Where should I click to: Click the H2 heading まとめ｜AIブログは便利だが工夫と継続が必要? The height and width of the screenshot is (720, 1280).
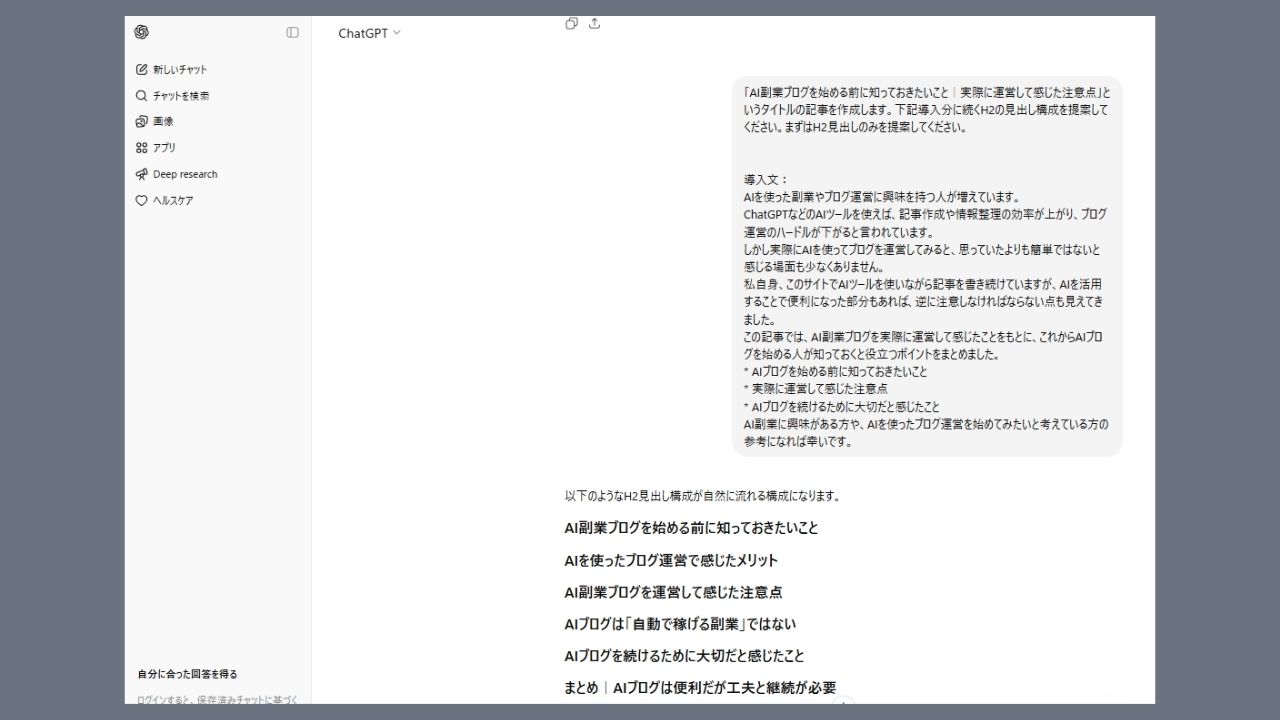(x=698, y=687)
